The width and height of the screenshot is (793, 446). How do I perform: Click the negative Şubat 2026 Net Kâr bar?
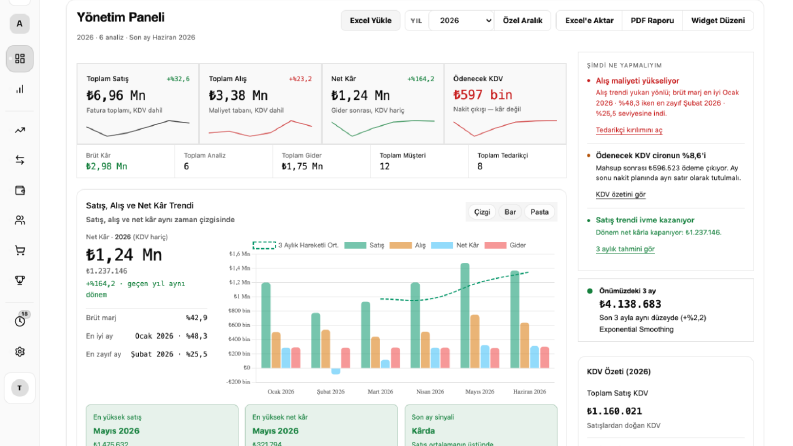pyautogui.click(x=335, y=371)
